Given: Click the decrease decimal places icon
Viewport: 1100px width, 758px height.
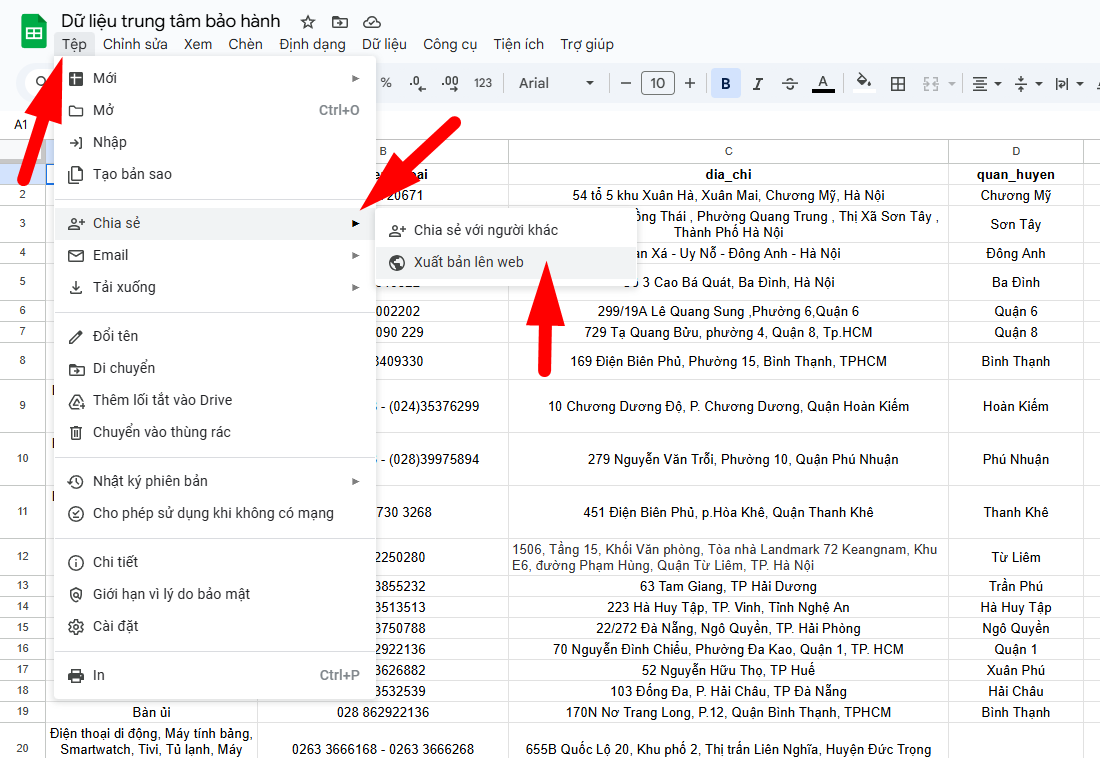Looking at the screenshot, I should pos(418,83).
